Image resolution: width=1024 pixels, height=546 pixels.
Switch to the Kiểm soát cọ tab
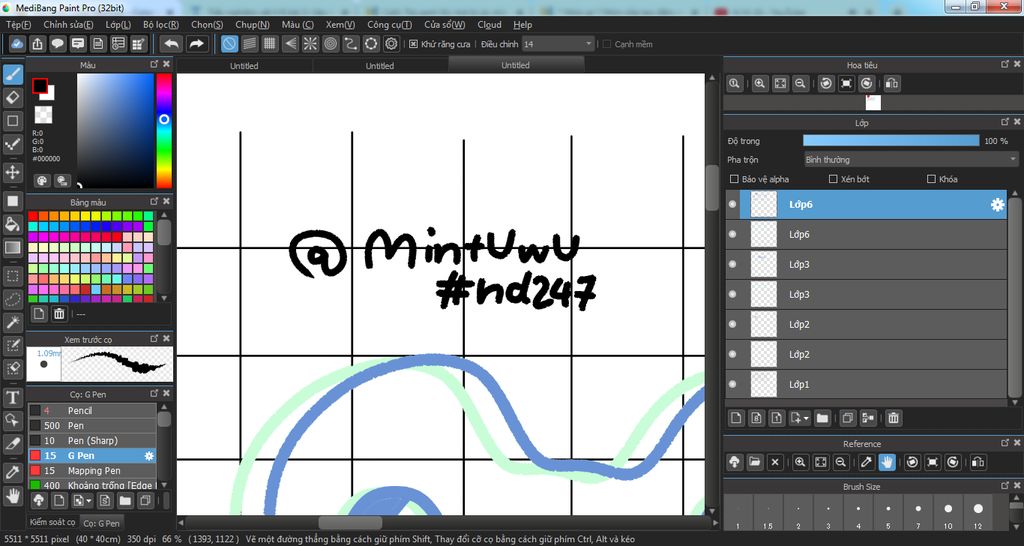pyautogui.click(x=52, y=522)
